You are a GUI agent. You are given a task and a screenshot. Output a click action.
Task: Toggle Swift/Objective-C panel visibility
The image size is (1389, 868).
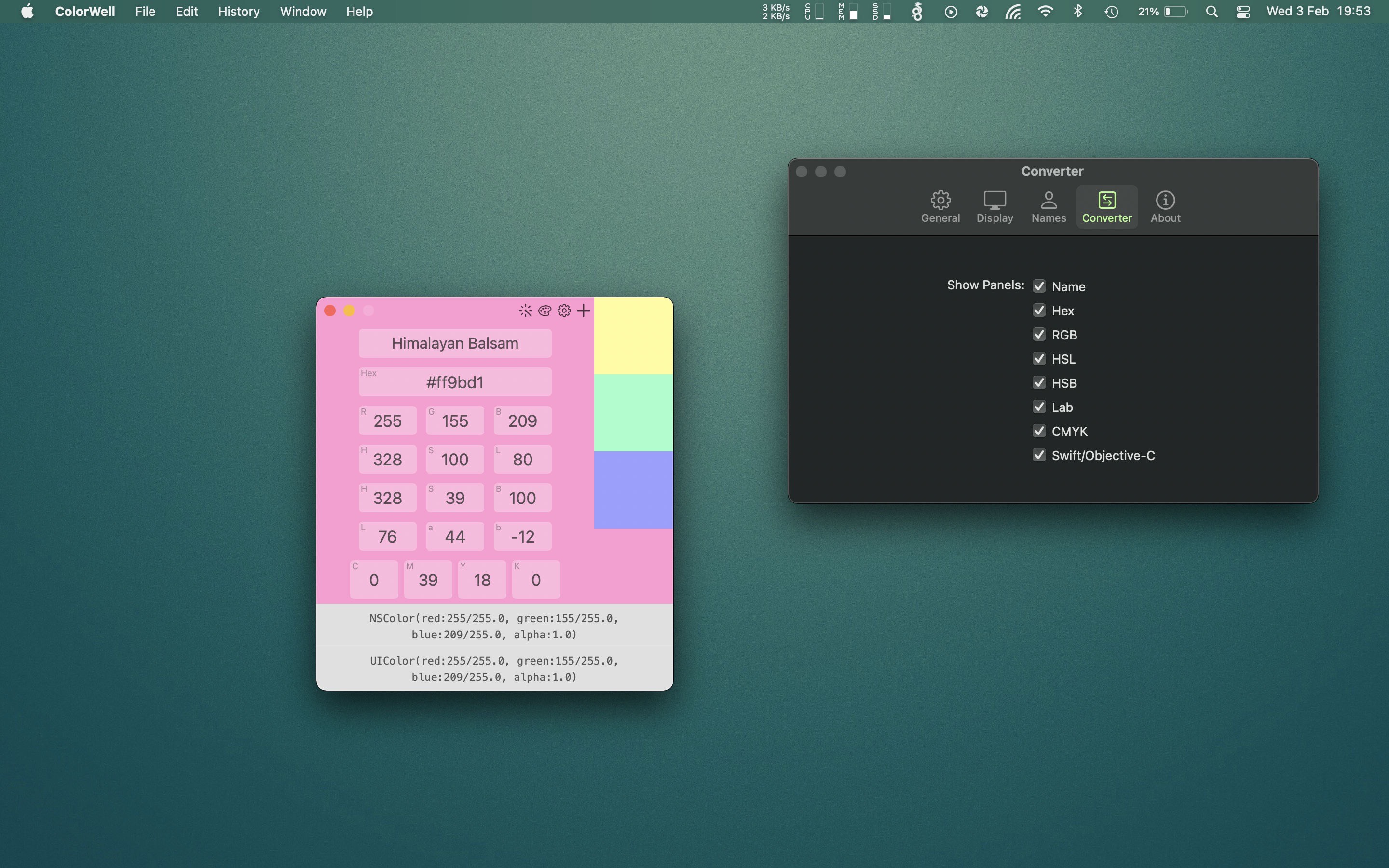pos(1038,455)
